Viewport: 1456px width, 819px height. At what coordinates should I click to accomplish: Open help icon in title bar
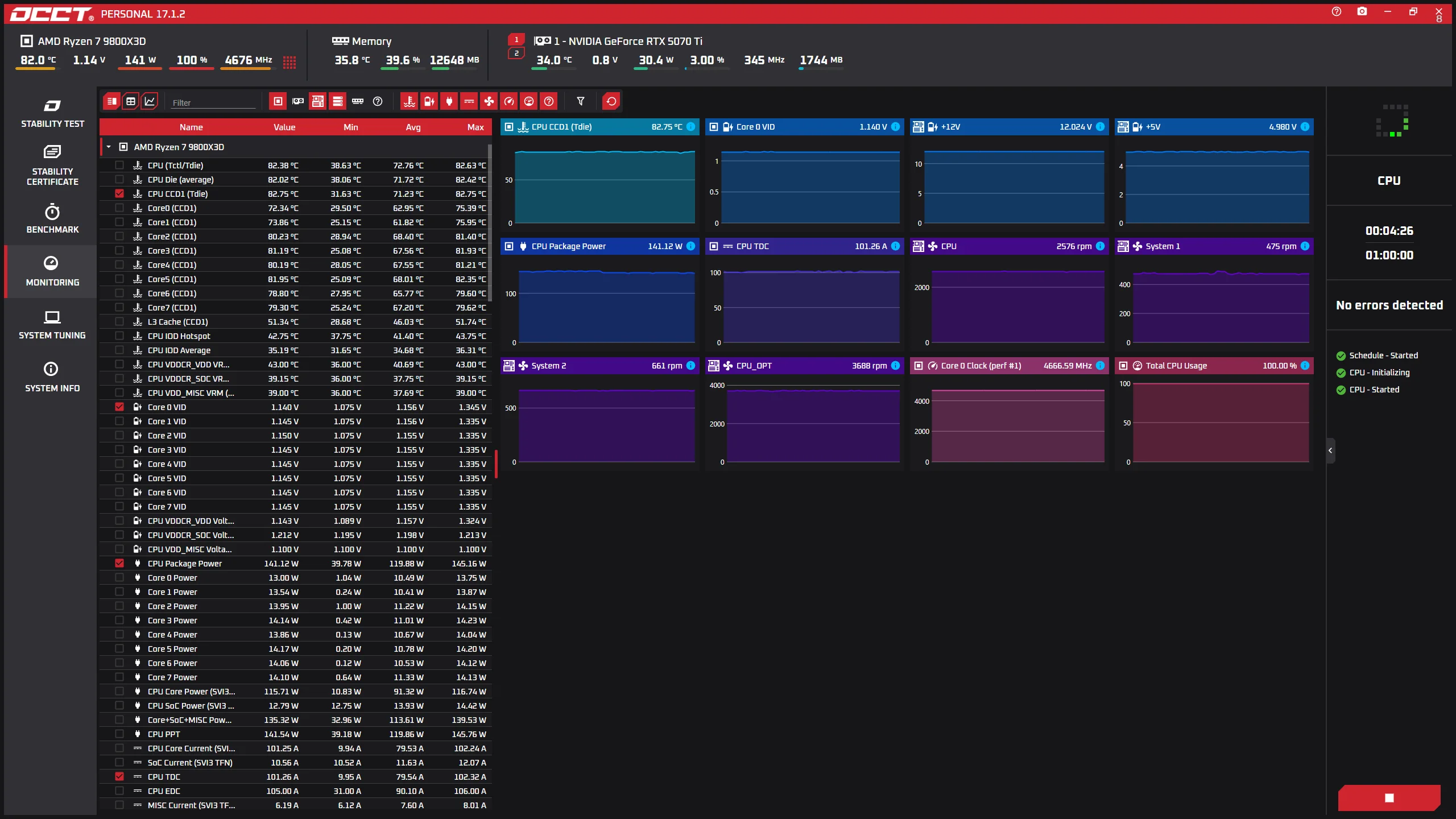1337,11
